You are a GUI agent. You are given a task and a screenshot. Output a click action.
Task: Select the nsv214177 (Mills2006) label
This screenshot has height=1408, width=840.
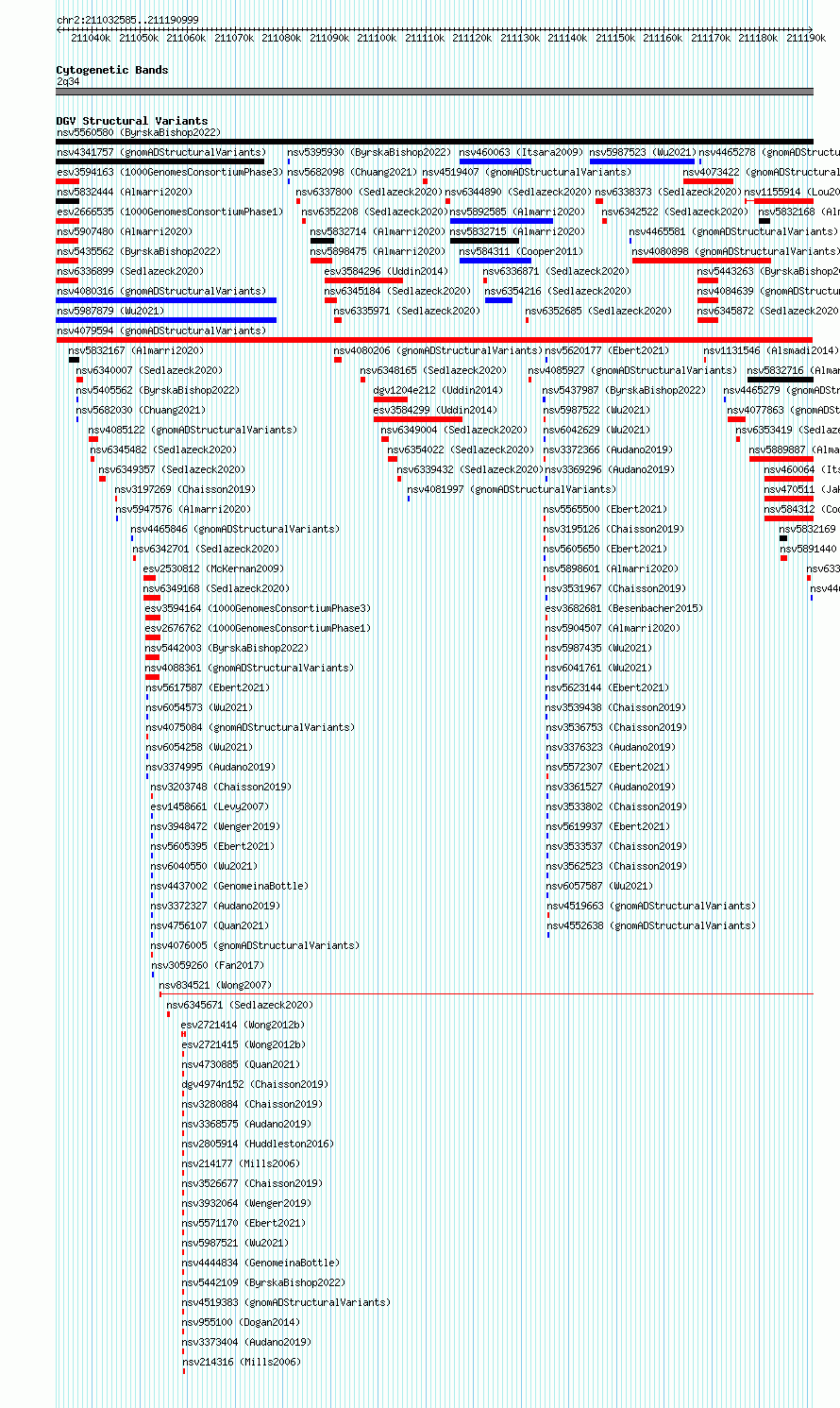tap(241, 1164)
